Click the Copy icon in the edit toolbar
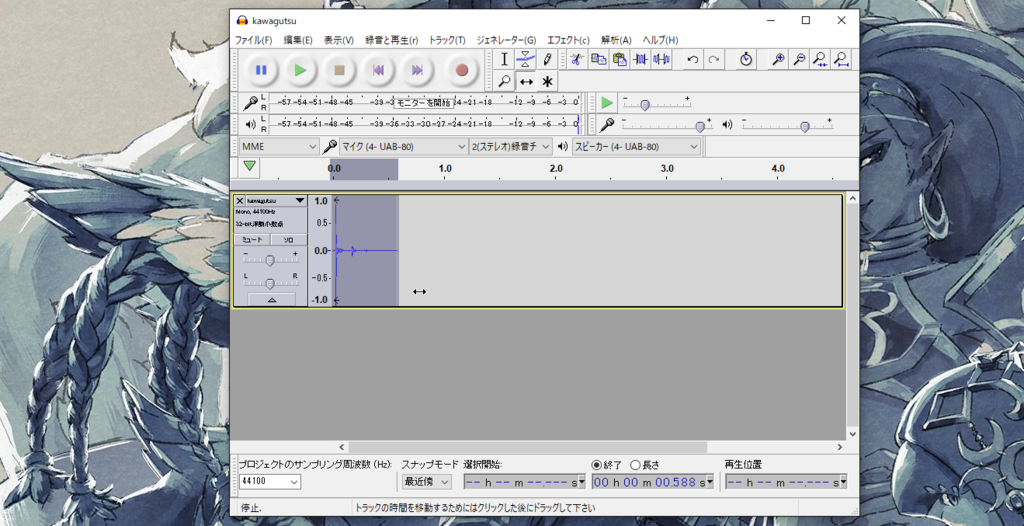Viewport: 1024px width, 526px height. [598, 59]
